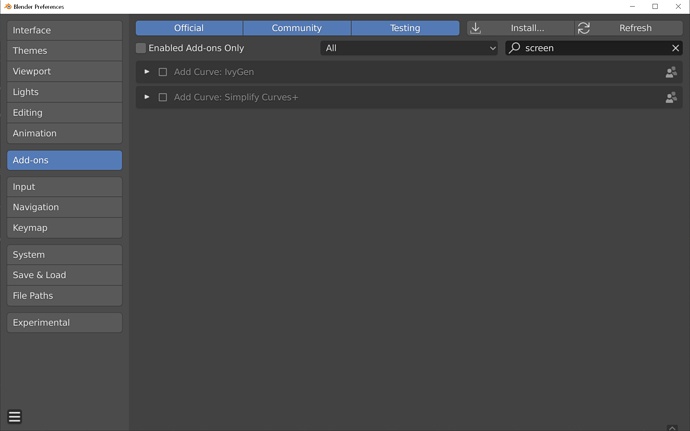690x431 pixels.
Task: Expand the Simplify Curves+ add-on details
Action: point(147,96)
